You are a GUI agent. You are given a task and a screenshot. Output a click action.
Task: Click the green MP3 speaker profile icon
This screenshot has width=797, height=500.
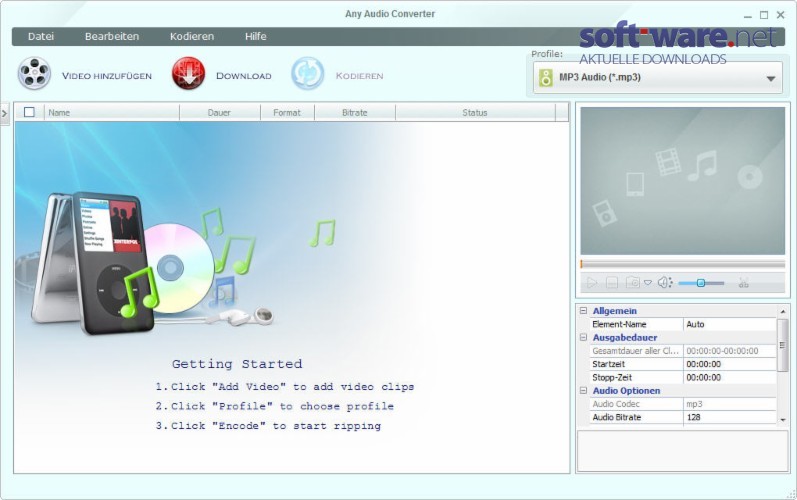(x=546, y=78)
